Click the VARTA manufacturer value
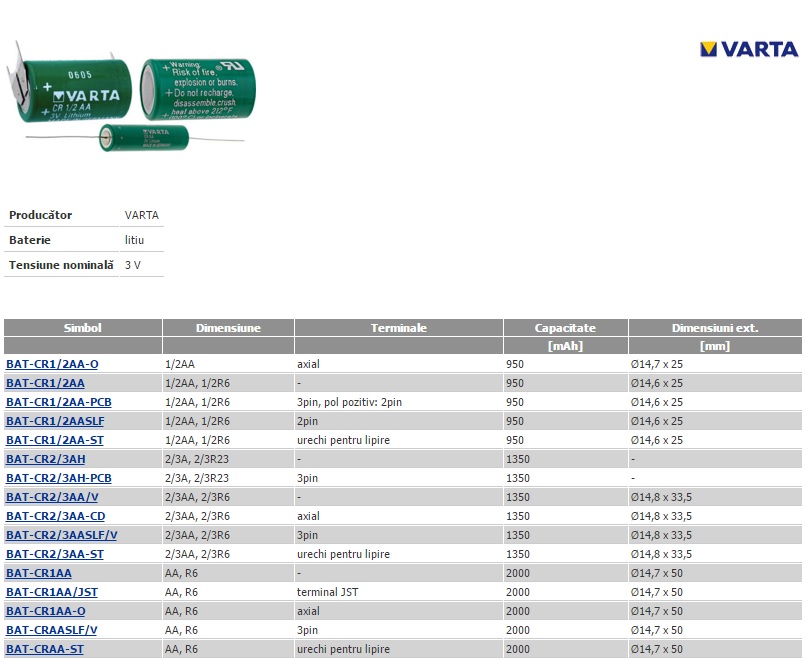The height and width of the screenshot is (665, 809). click(142, 215)
